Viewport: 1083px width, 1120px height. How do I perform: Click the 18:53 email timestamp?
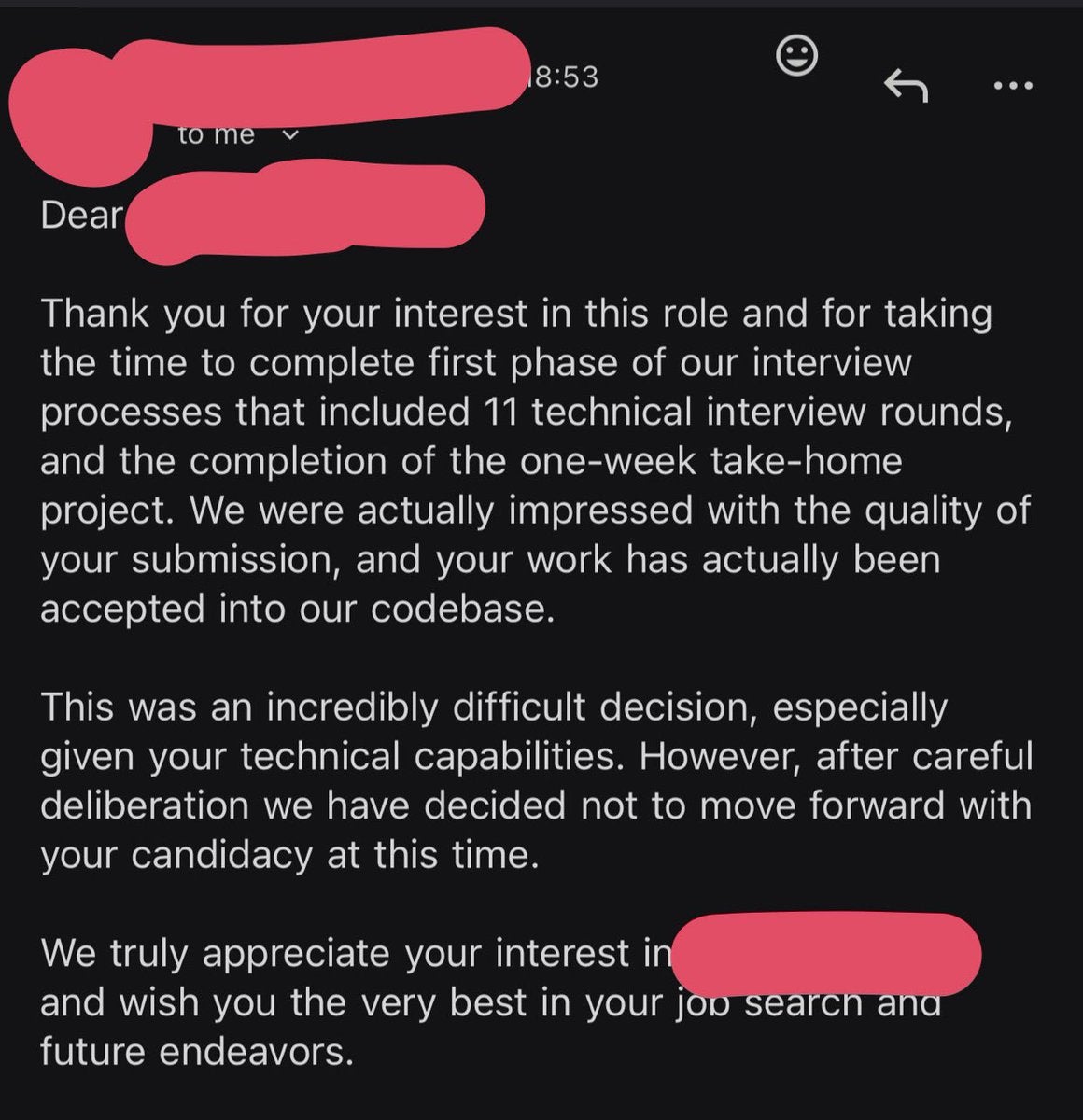[564, 77]
